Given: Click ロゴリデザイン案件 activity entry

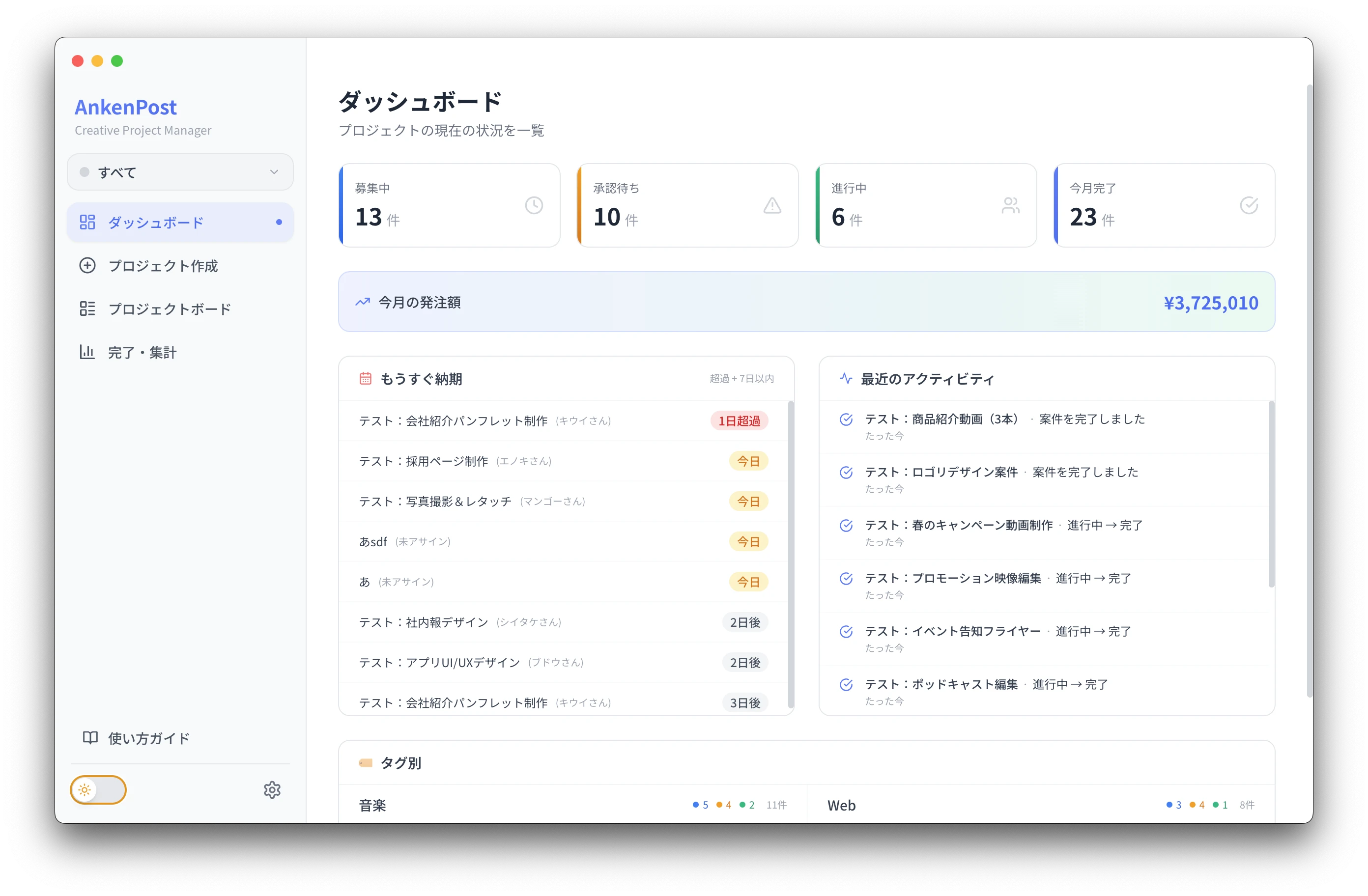Looking at the screenshot, I should pyautogui.click(x=1043, y=480).
